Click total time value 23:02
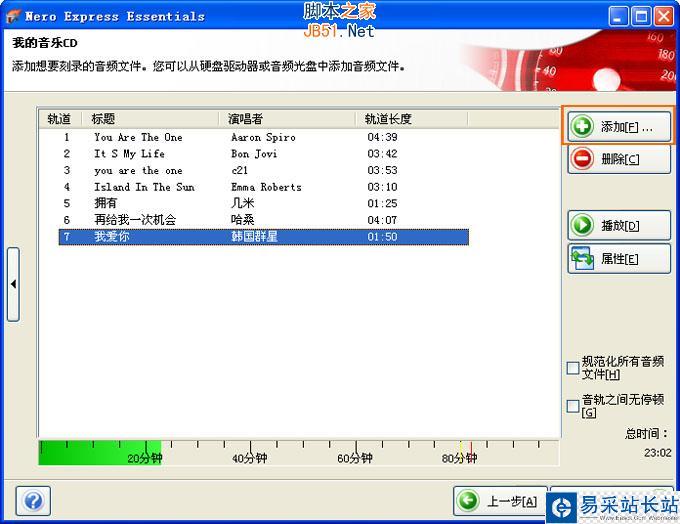 point(657,453)
